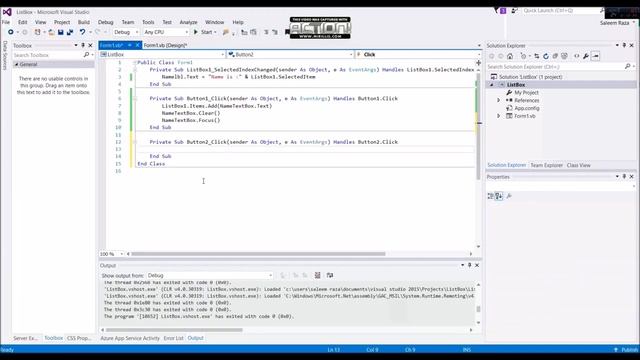640x360 pixels.
Task: Click the Sync with Active Document icon
Action: point(537,56)
